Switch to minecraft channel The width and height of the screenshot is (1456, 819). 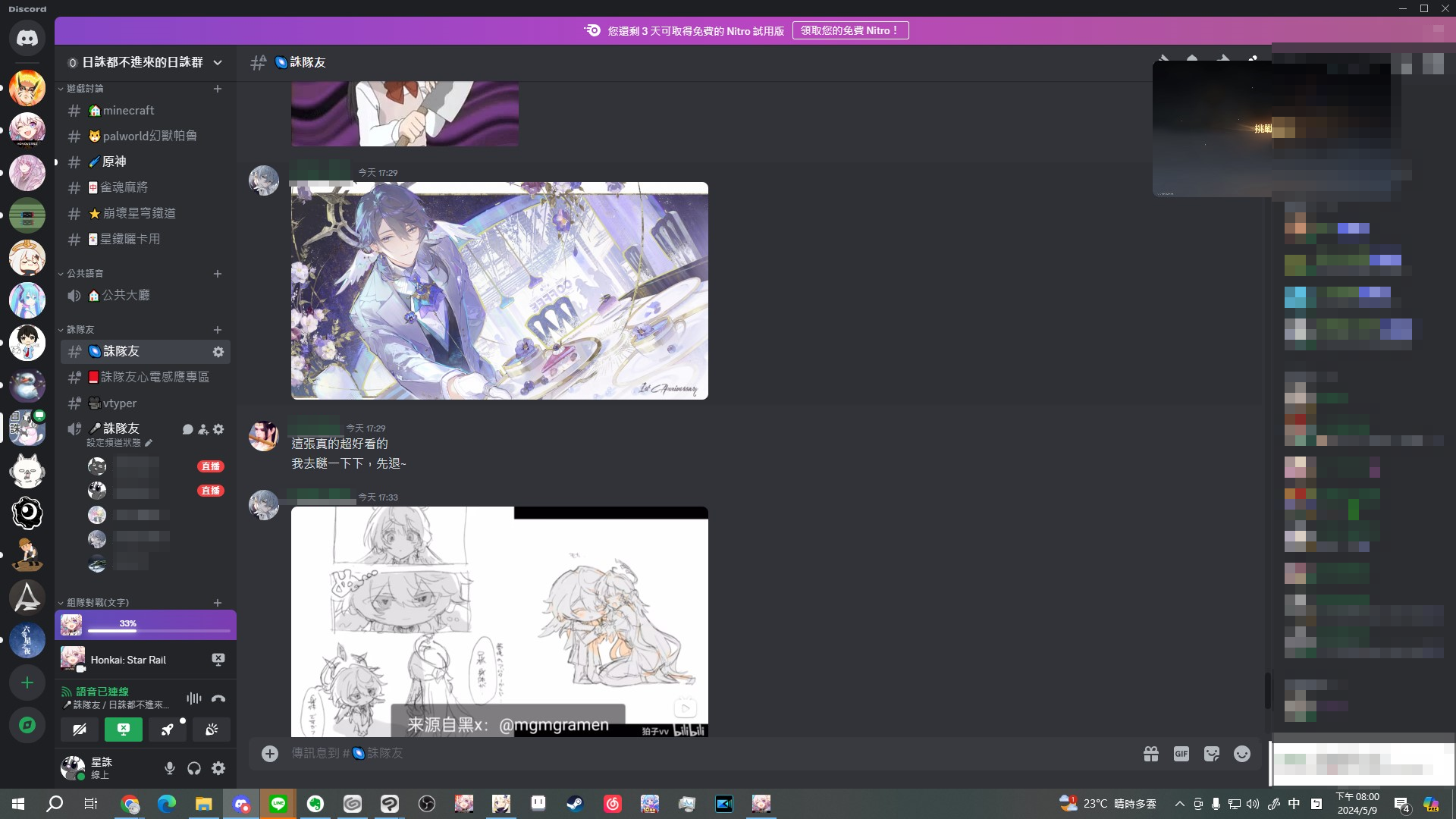pos(146,111)
